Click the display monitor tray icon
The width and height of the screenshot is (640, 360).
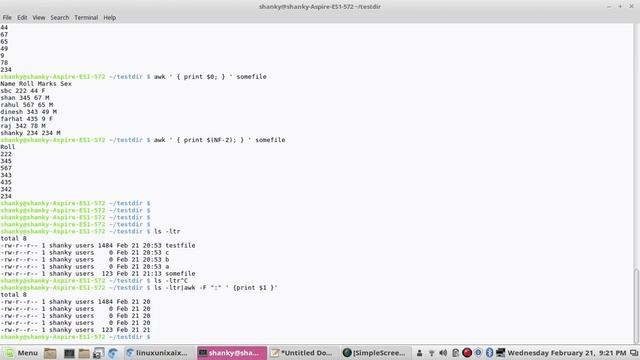click(501, 353)
